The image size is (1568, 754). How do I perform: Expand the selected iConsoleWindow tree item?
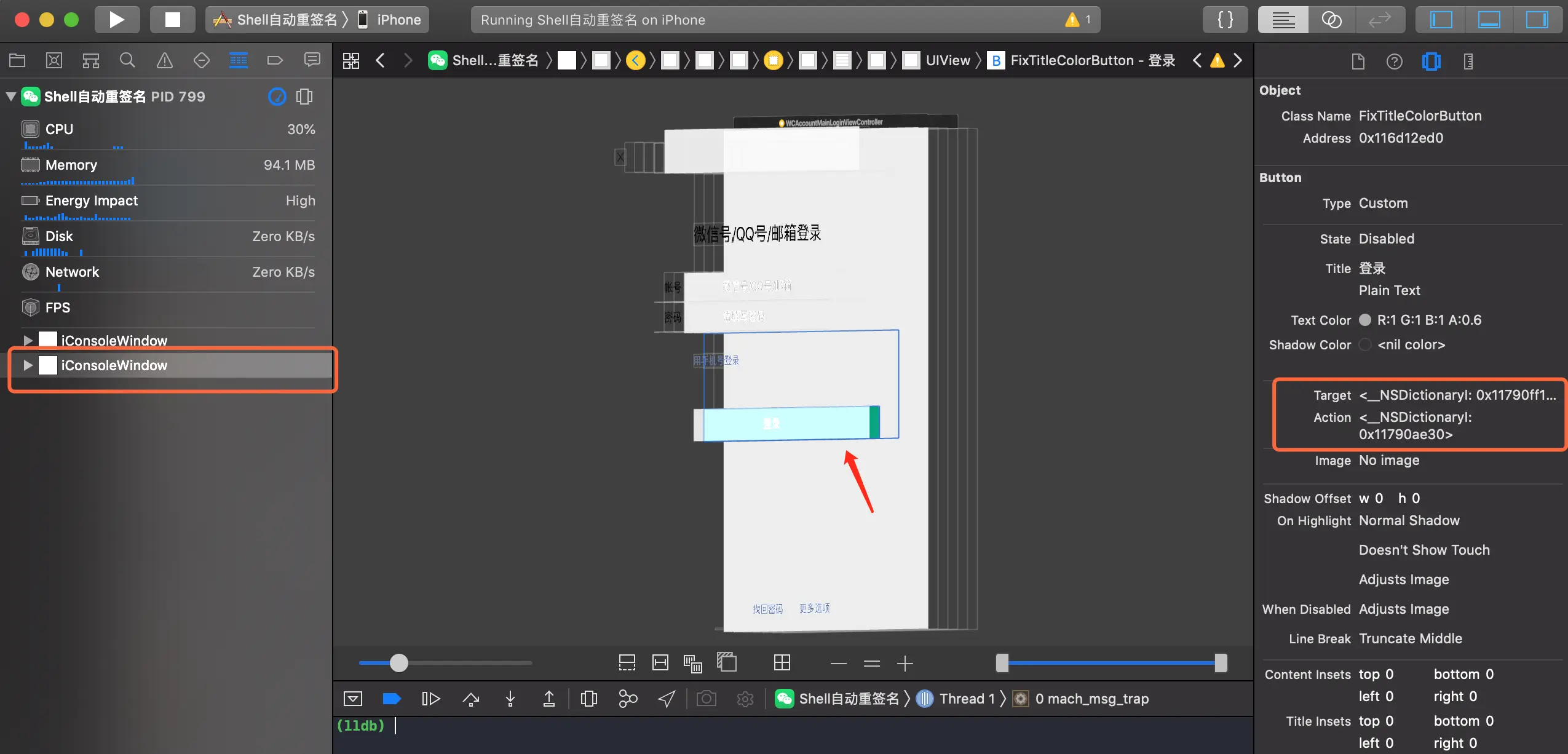[28, 365]
